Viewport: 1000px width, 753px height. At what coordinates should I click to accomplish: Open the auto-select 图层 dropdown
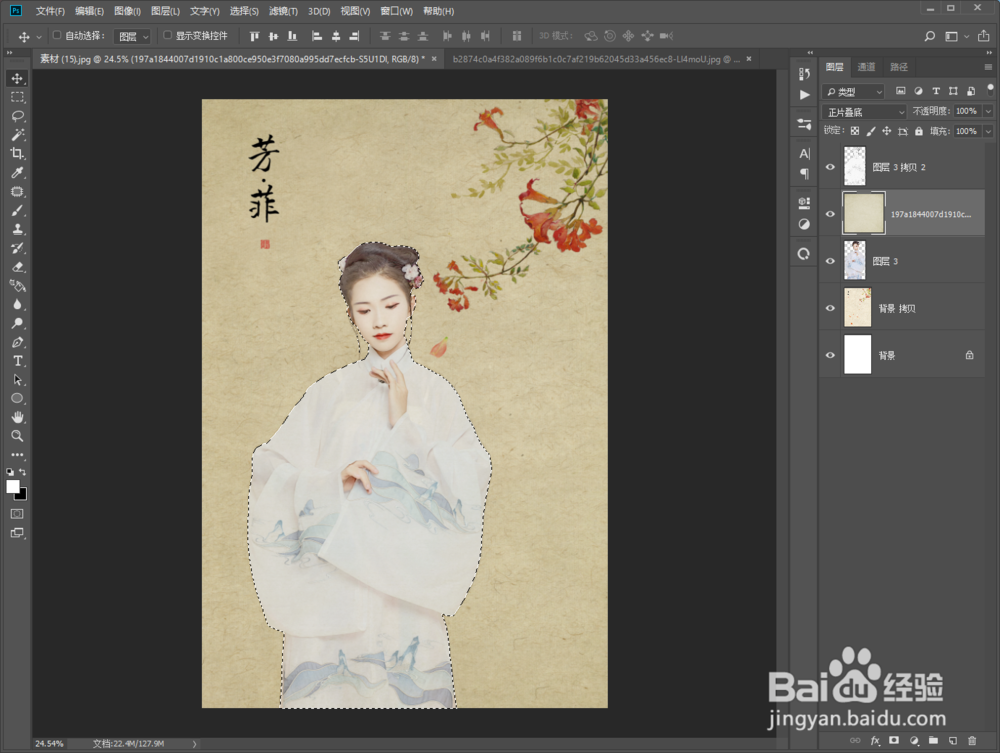pyautogui.click(x=132, y=36)
